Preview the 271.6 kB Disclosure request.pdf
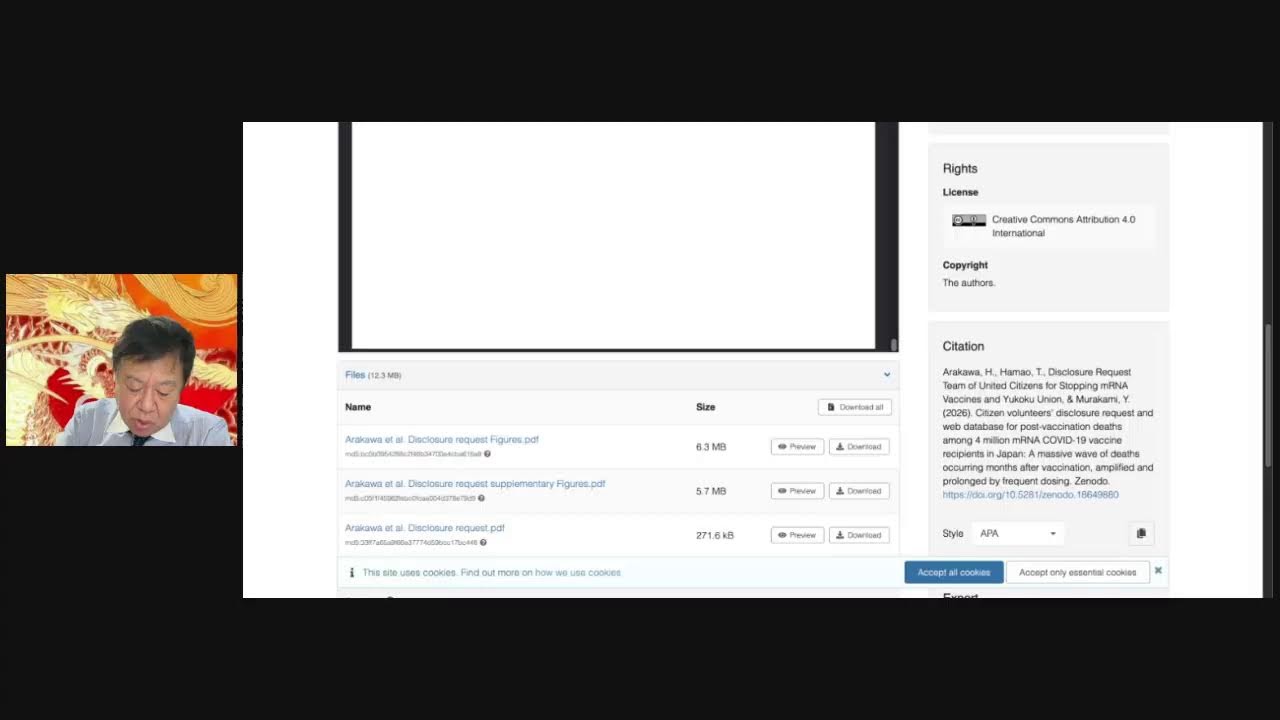Viewport: 1280px width, 720px height. click(797, 535)
